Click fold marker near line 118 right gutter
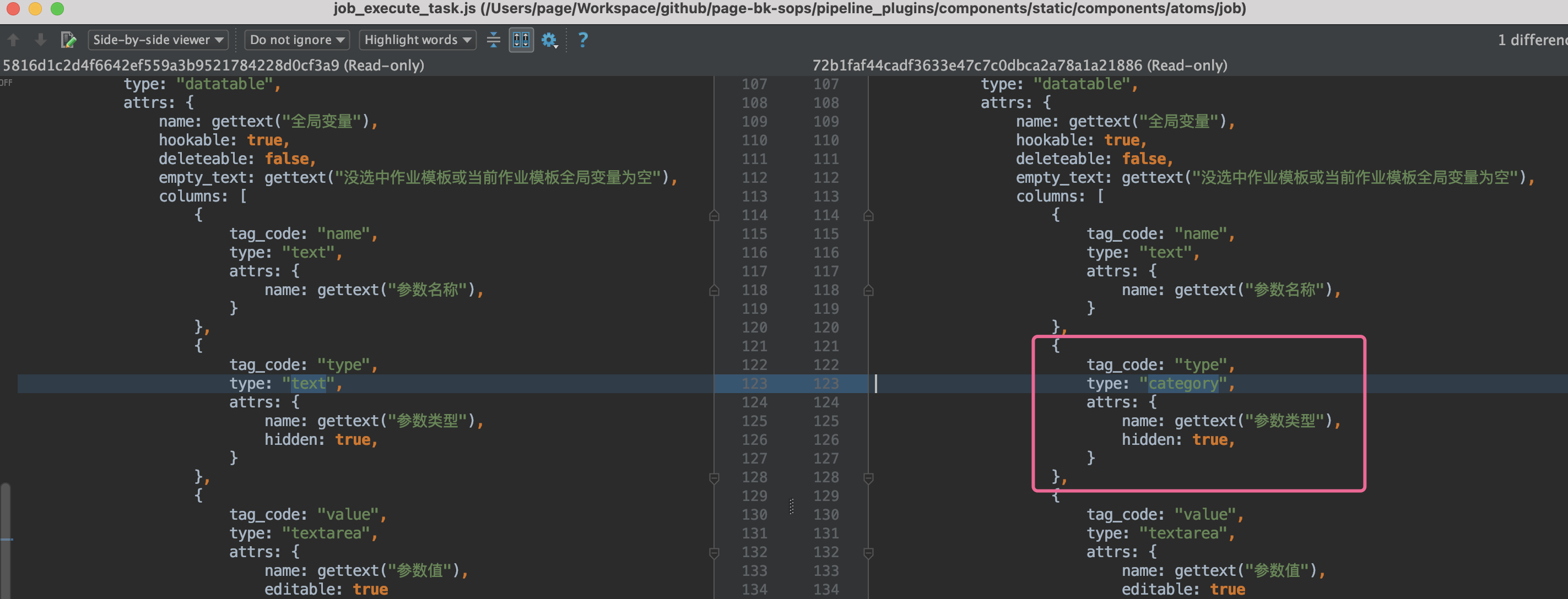Image resolution: width=1568 pixels, height=599 pixels. 869,290
